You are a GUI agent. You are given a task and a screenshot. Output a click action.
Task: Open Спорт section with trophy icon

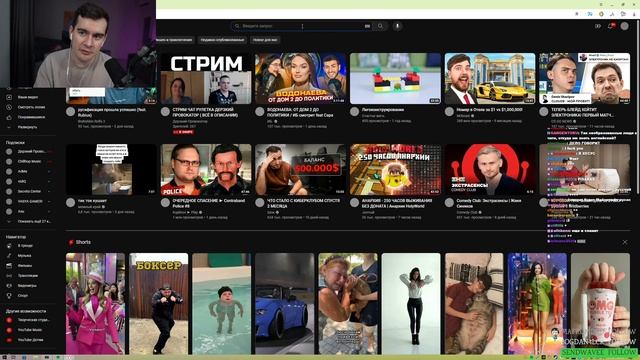pos(23,296)
